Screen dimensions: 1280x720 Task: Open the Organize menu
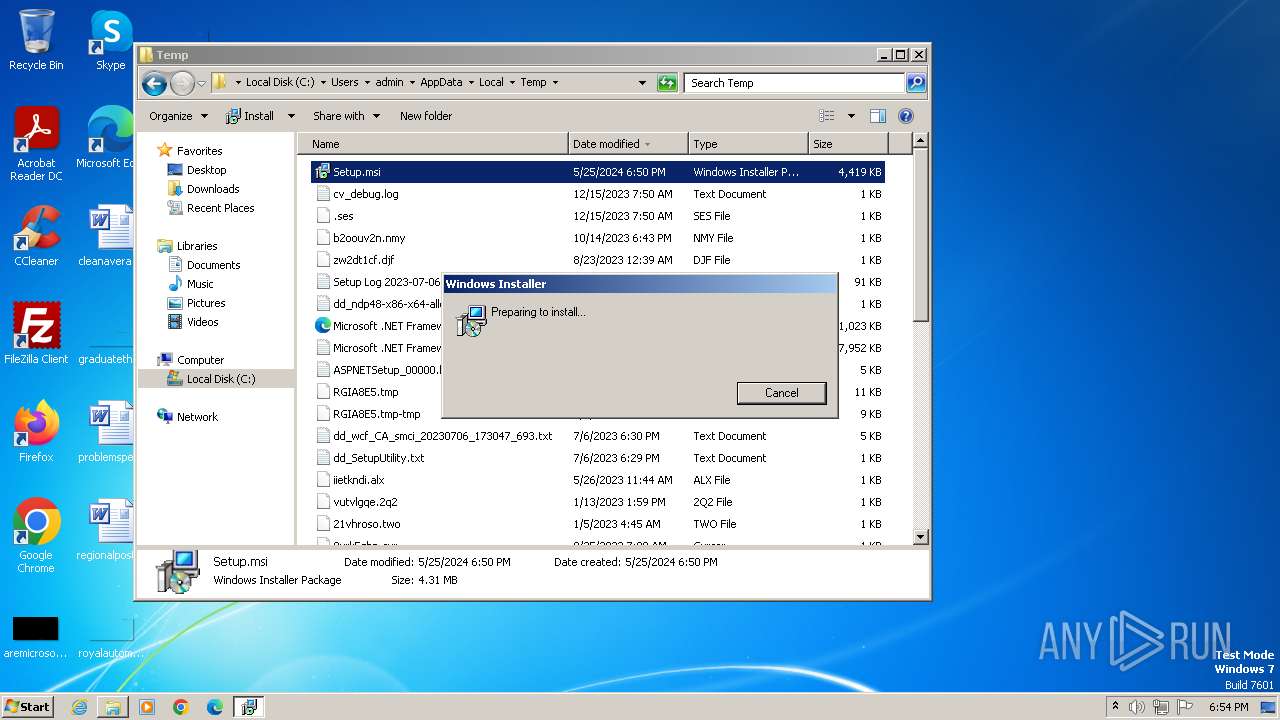178,116
